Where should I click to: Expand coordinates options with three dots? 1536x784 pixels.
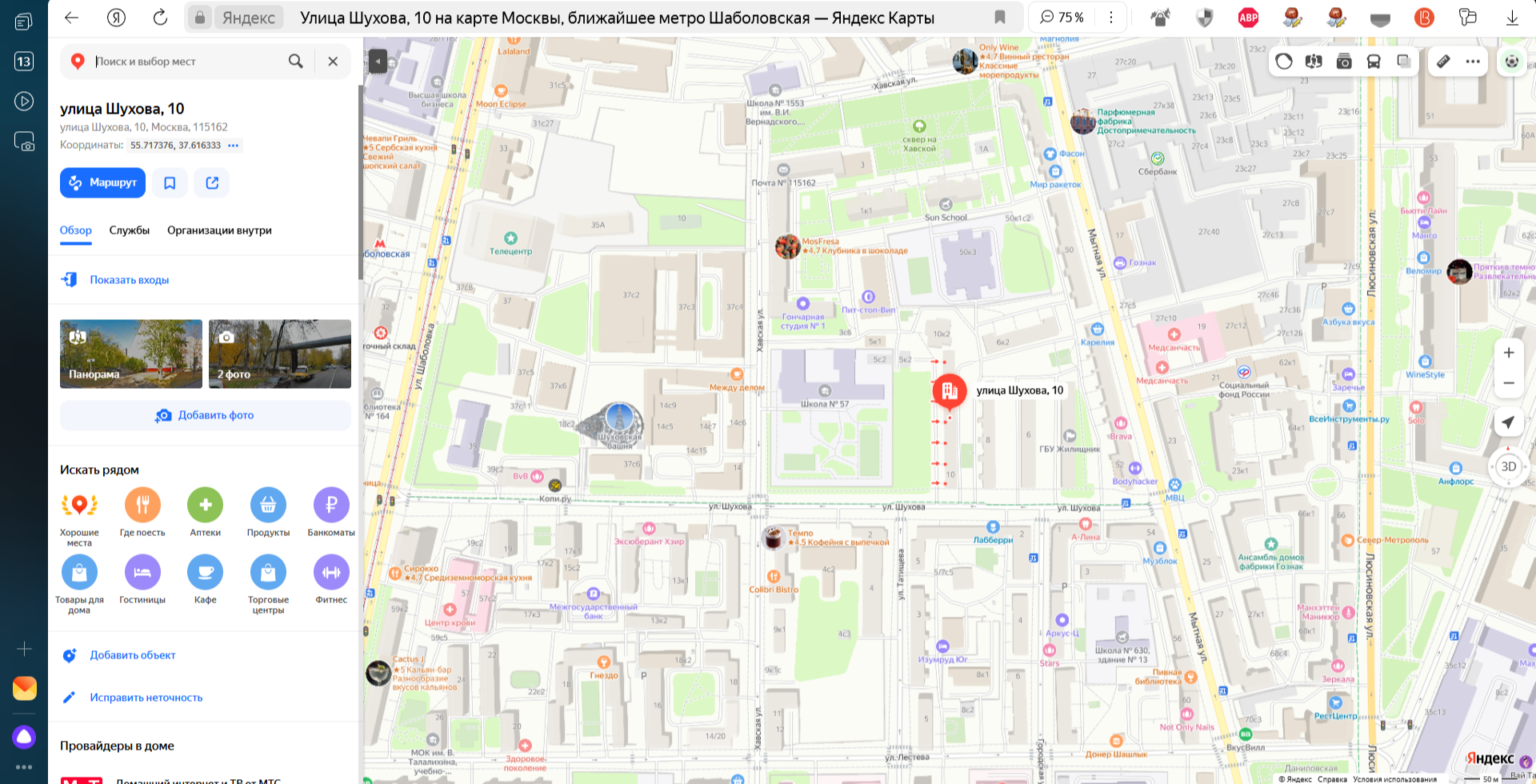click(233, 146)
